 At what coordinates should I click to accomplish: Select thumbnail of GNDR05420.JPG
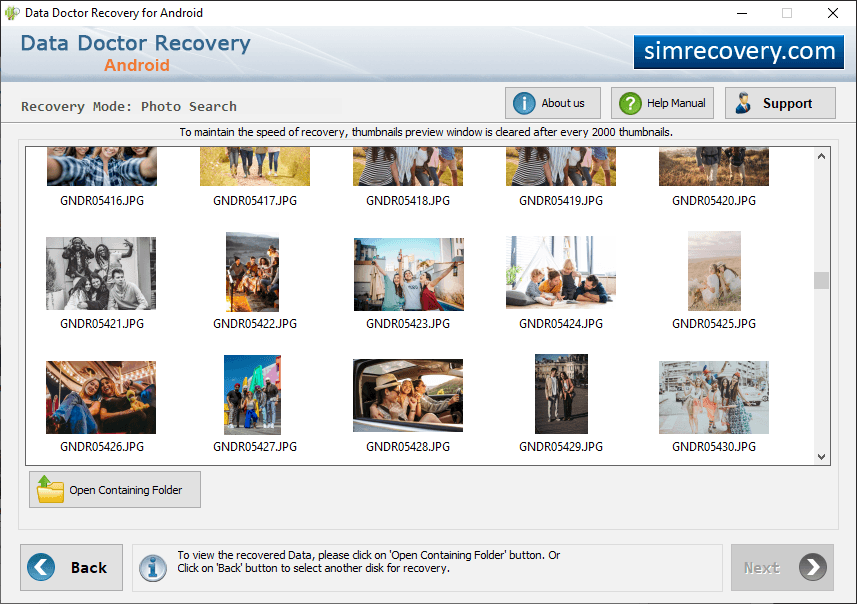[714, 166]
